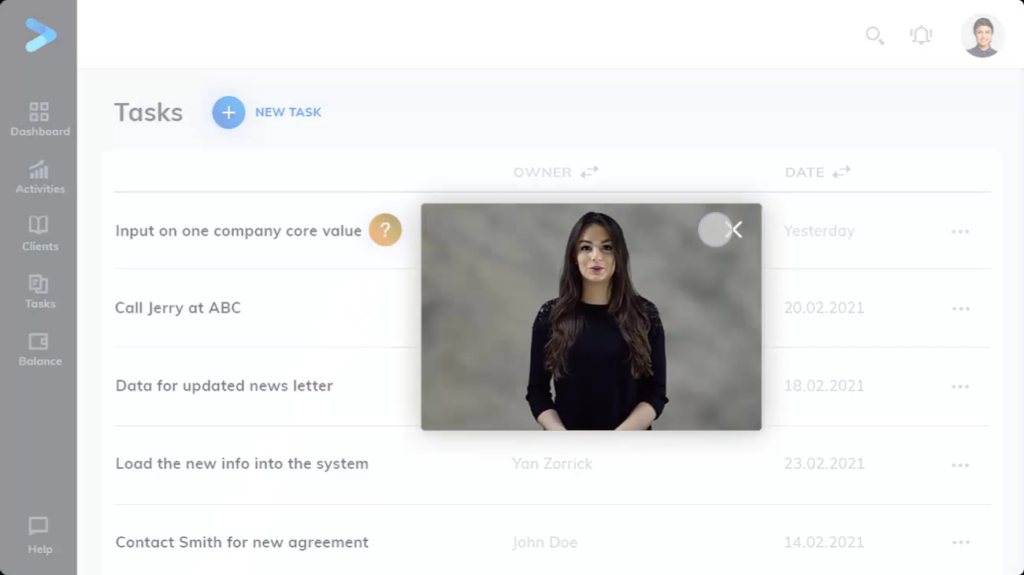The image size is (1024, 575).
Task: Open Clients from the sidebar
Action: coord(39,234)
